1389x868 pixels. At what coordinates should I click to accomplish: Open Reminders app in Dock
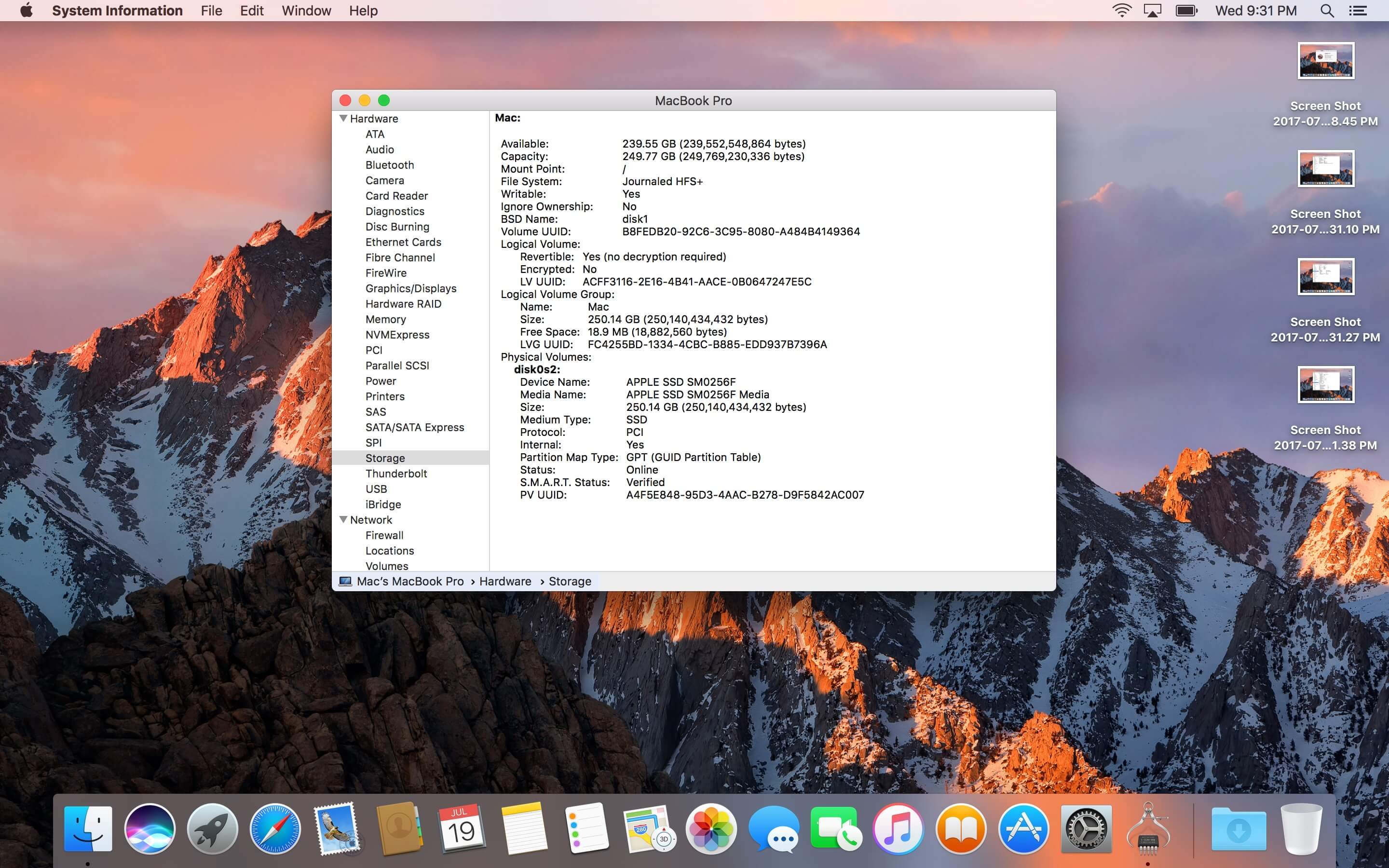click(586, 828)
